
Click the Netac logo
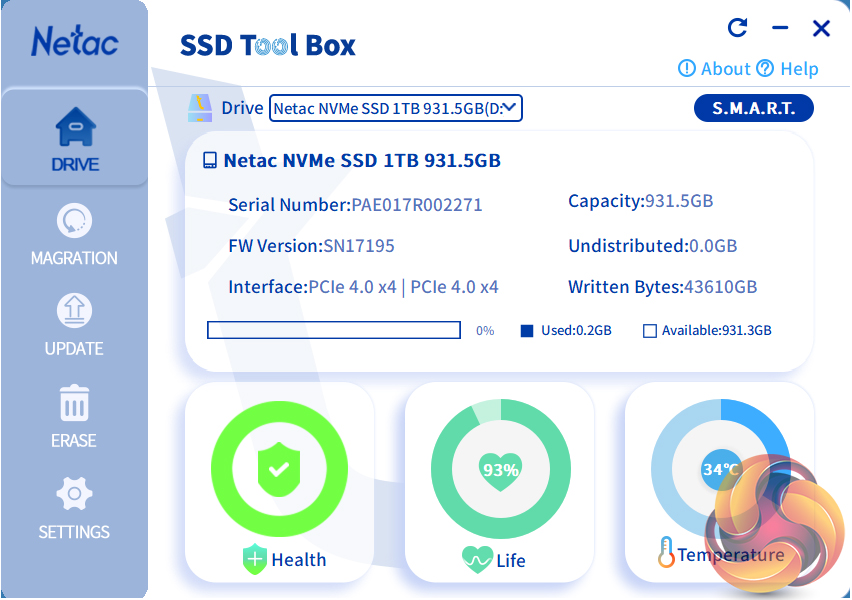74,41
